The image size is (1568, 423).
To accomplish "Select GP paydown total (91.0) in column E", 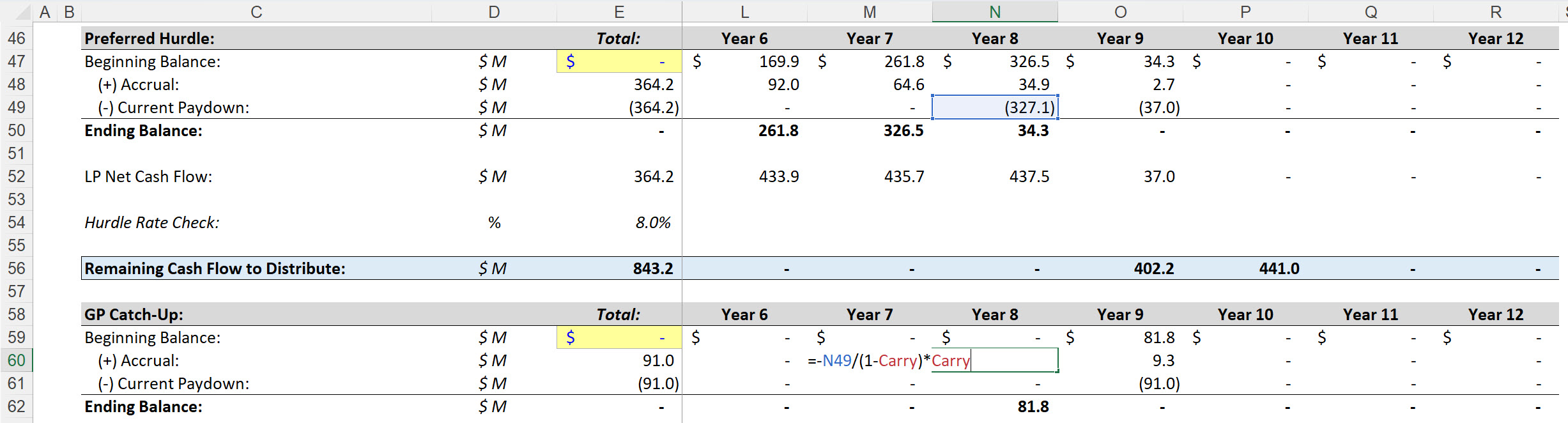I will coord(658,383).
